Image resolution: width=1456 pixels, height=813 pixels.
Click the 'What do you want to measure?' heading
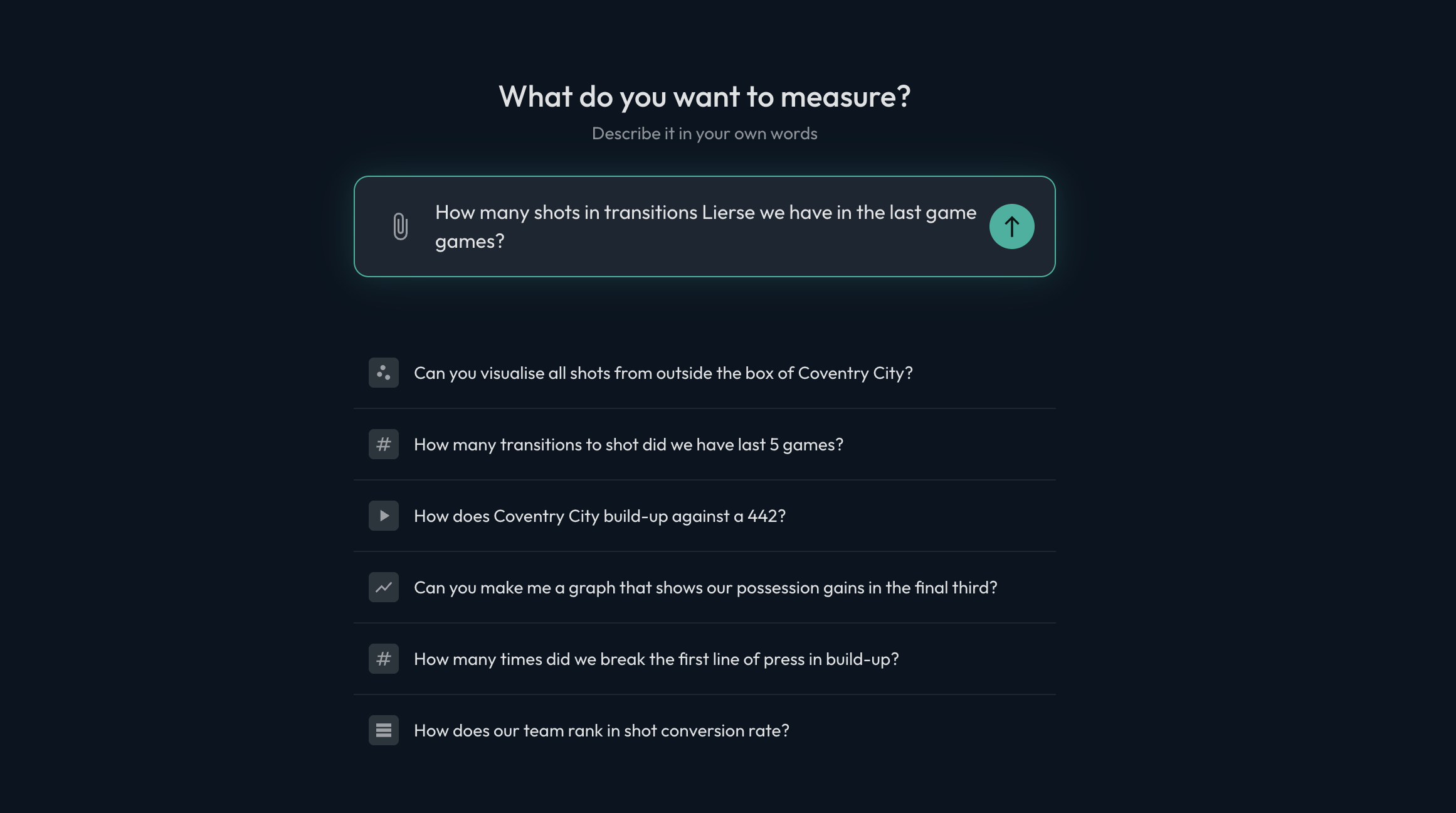[x=705, y=97]
